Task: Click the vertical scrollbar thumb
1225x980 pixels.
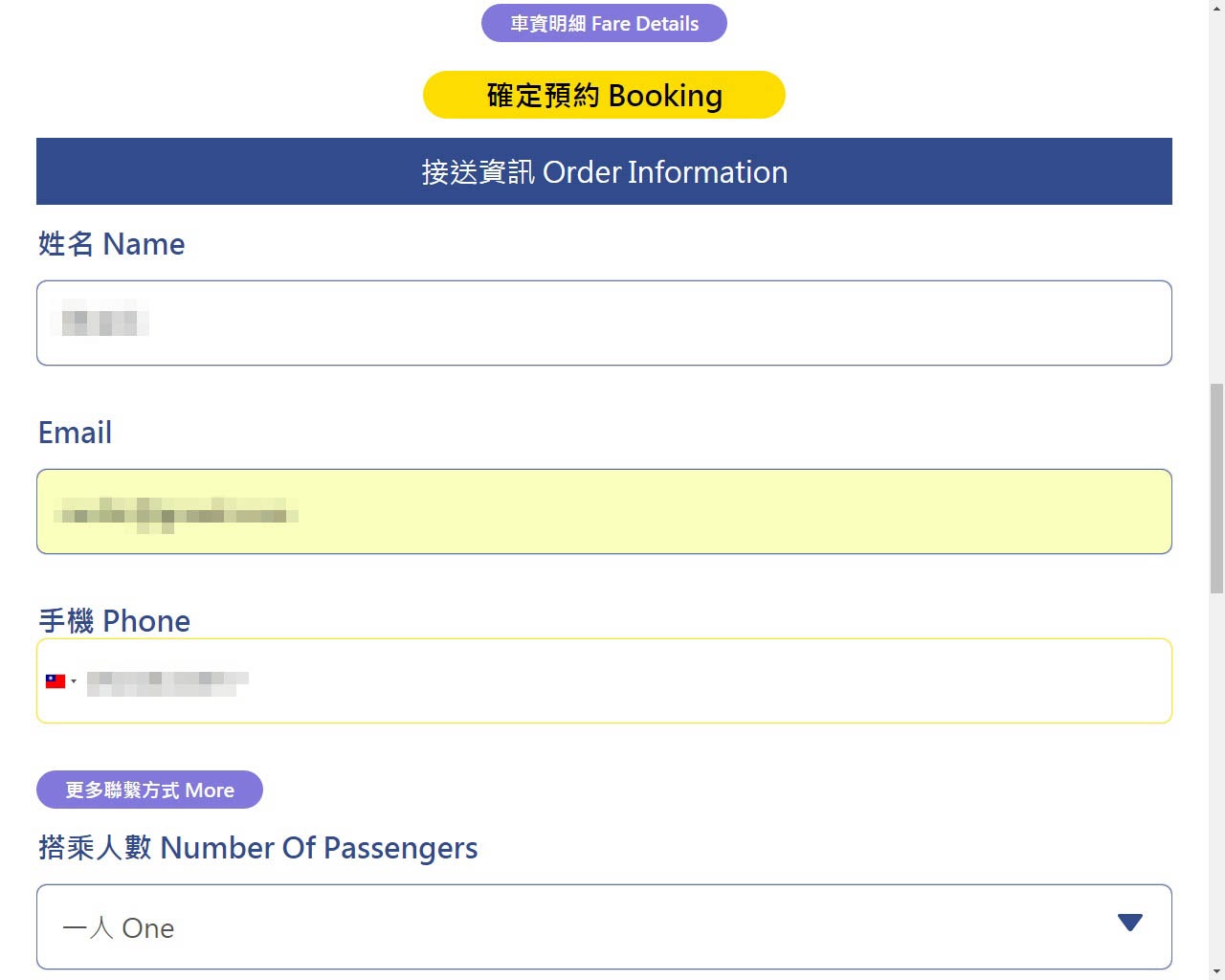Action: tap(1216, 488)
